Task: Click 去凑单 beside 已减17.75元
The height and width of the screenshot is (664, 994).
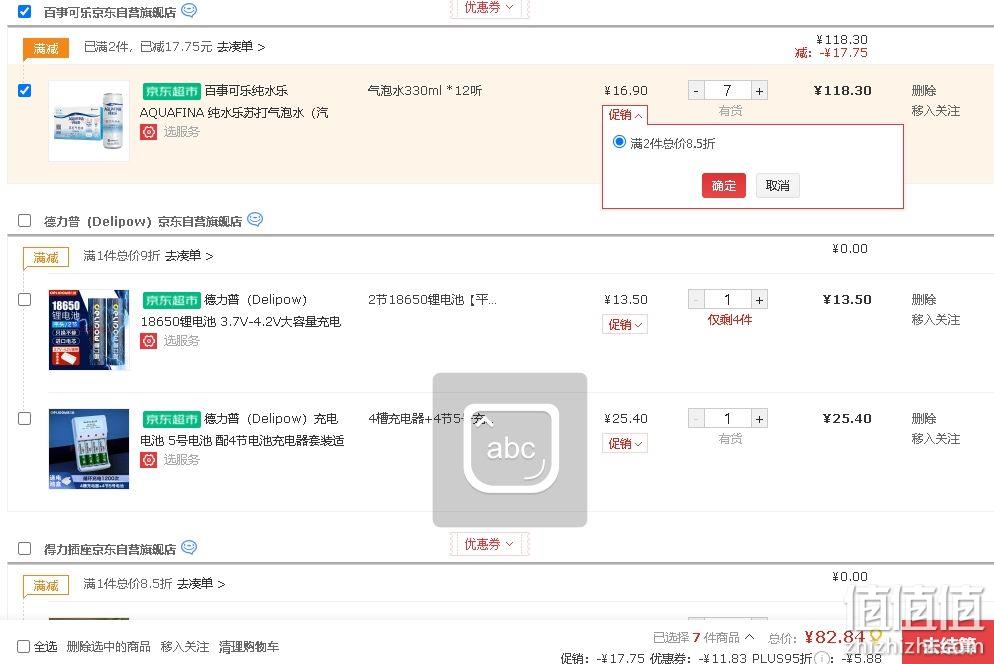Action: 241,47
